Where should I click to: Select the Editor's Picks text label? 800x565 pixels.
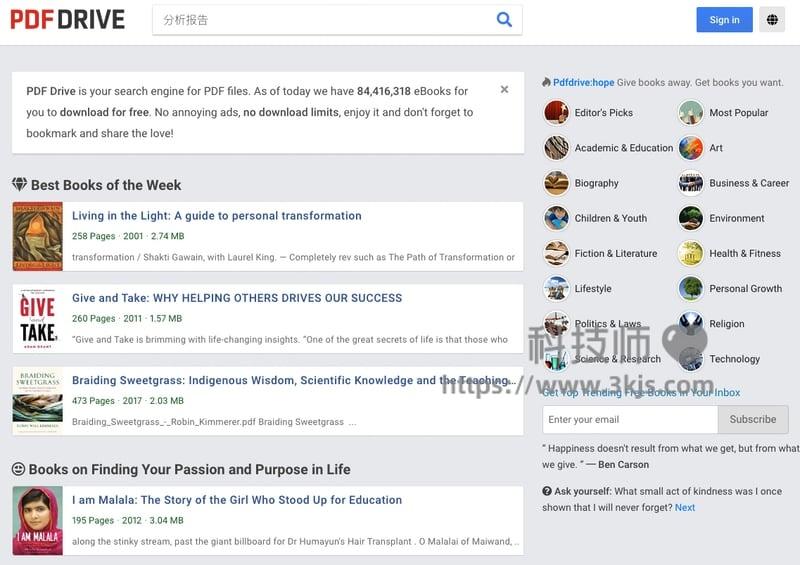604,113
